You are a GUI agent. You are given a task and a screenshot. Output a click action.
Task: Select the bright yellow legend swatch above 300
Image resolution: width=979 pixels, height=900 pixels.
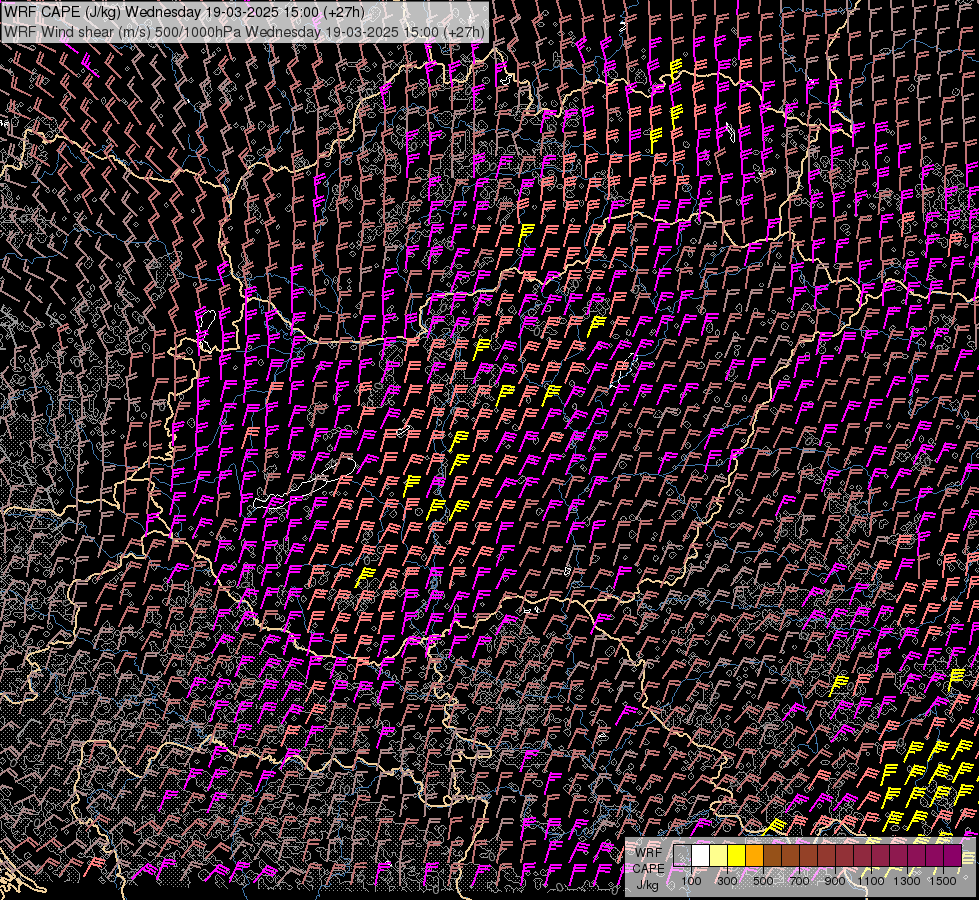pyautogui.click(x=737, y=855)
